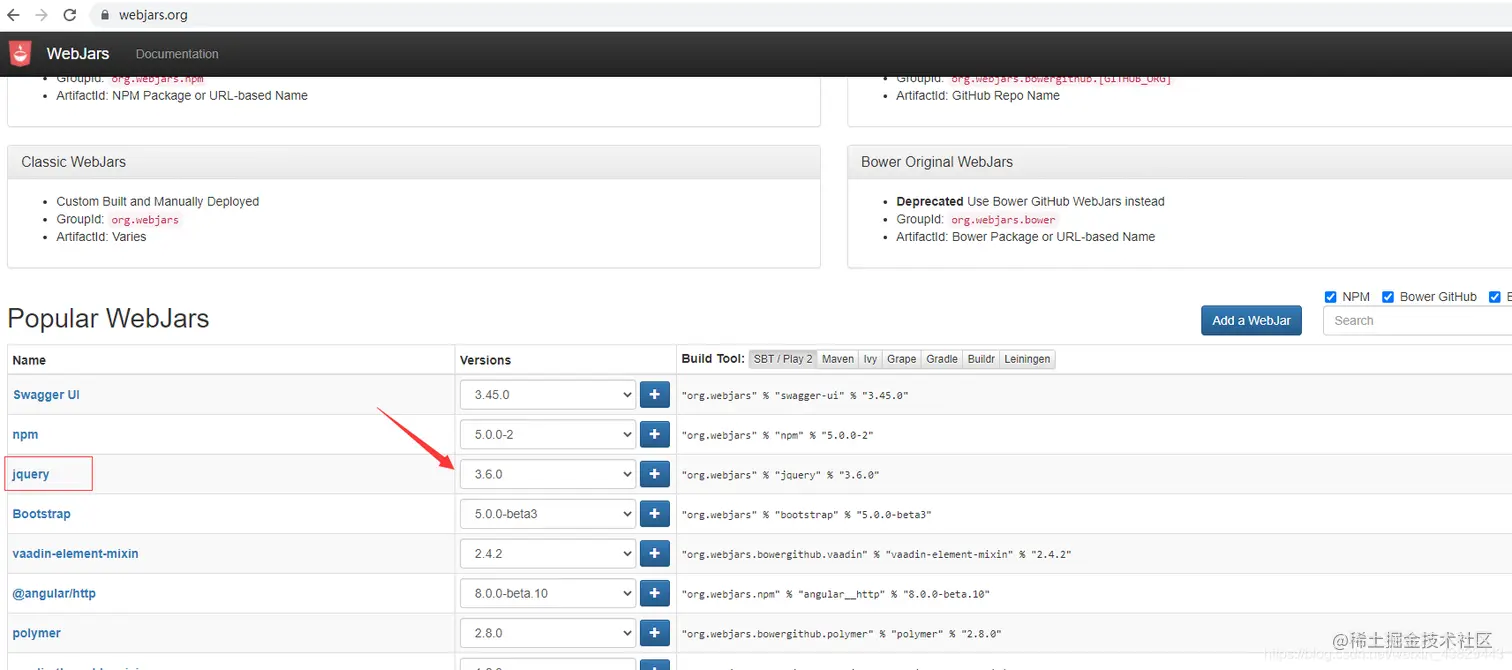Toggle the NPM checkbox
Screen dimensions: 1512x670
[1330, 297]
